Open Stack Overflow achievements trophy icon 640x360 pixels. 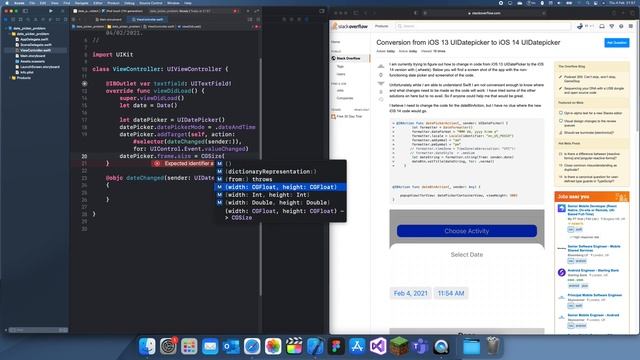click(611, 26)
